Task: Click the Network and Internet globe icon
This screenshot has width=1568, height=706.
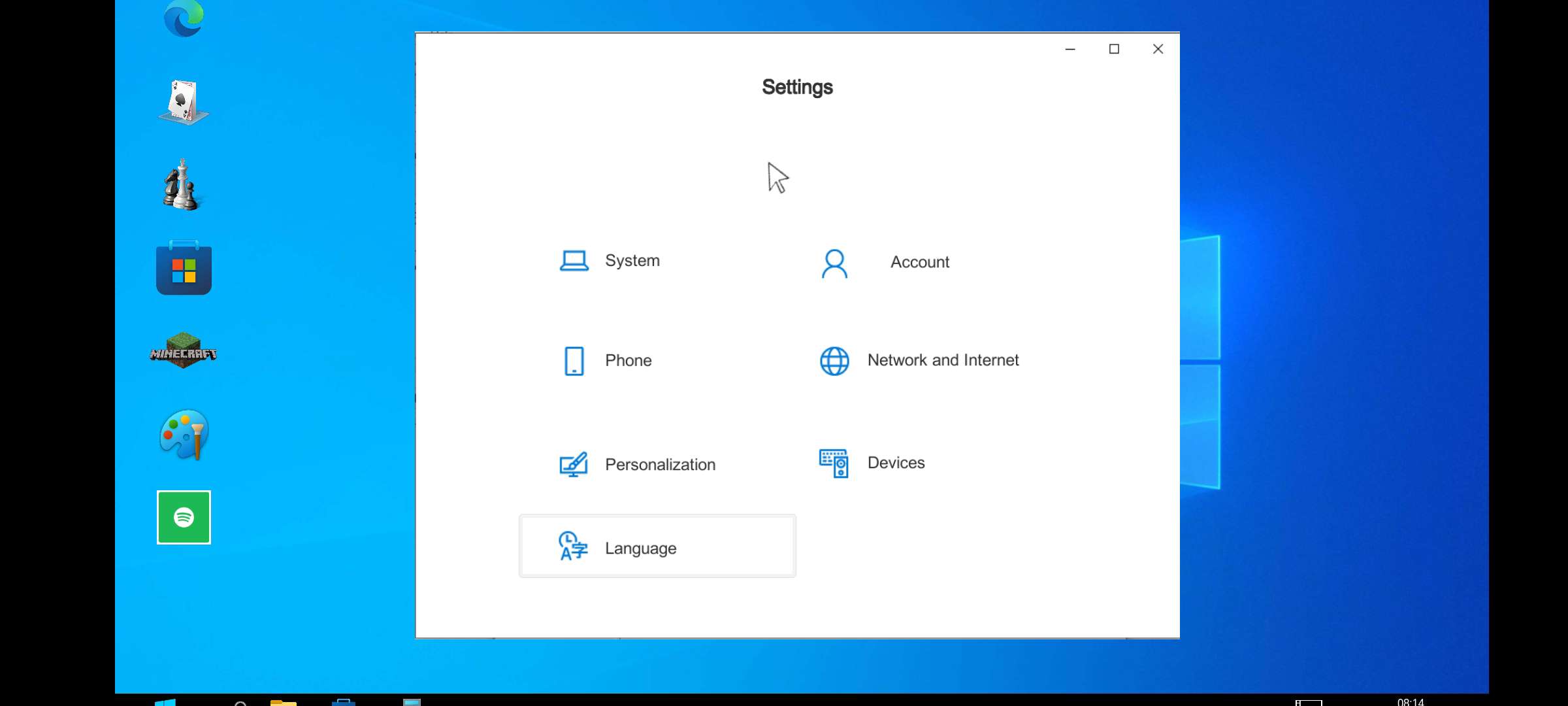Action: 834,361
